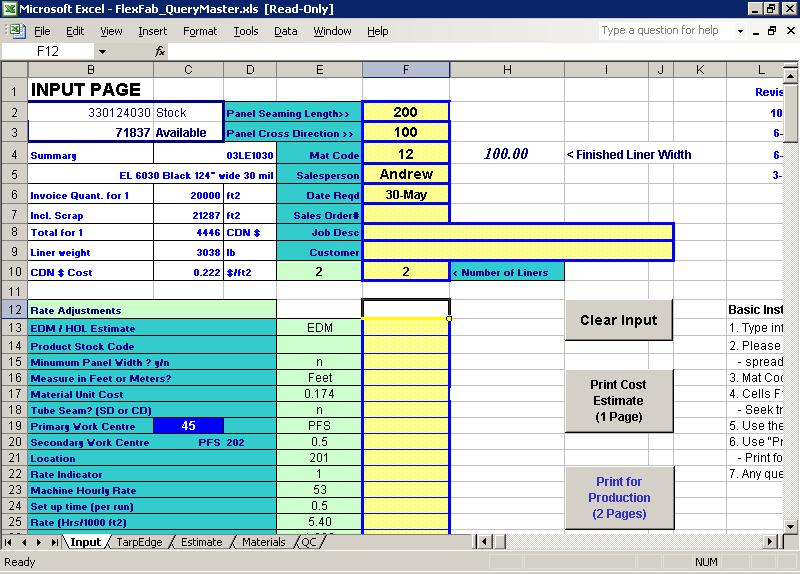Click vertical scrollbar up arrow
Screen dimensions: 800x574
790,77
